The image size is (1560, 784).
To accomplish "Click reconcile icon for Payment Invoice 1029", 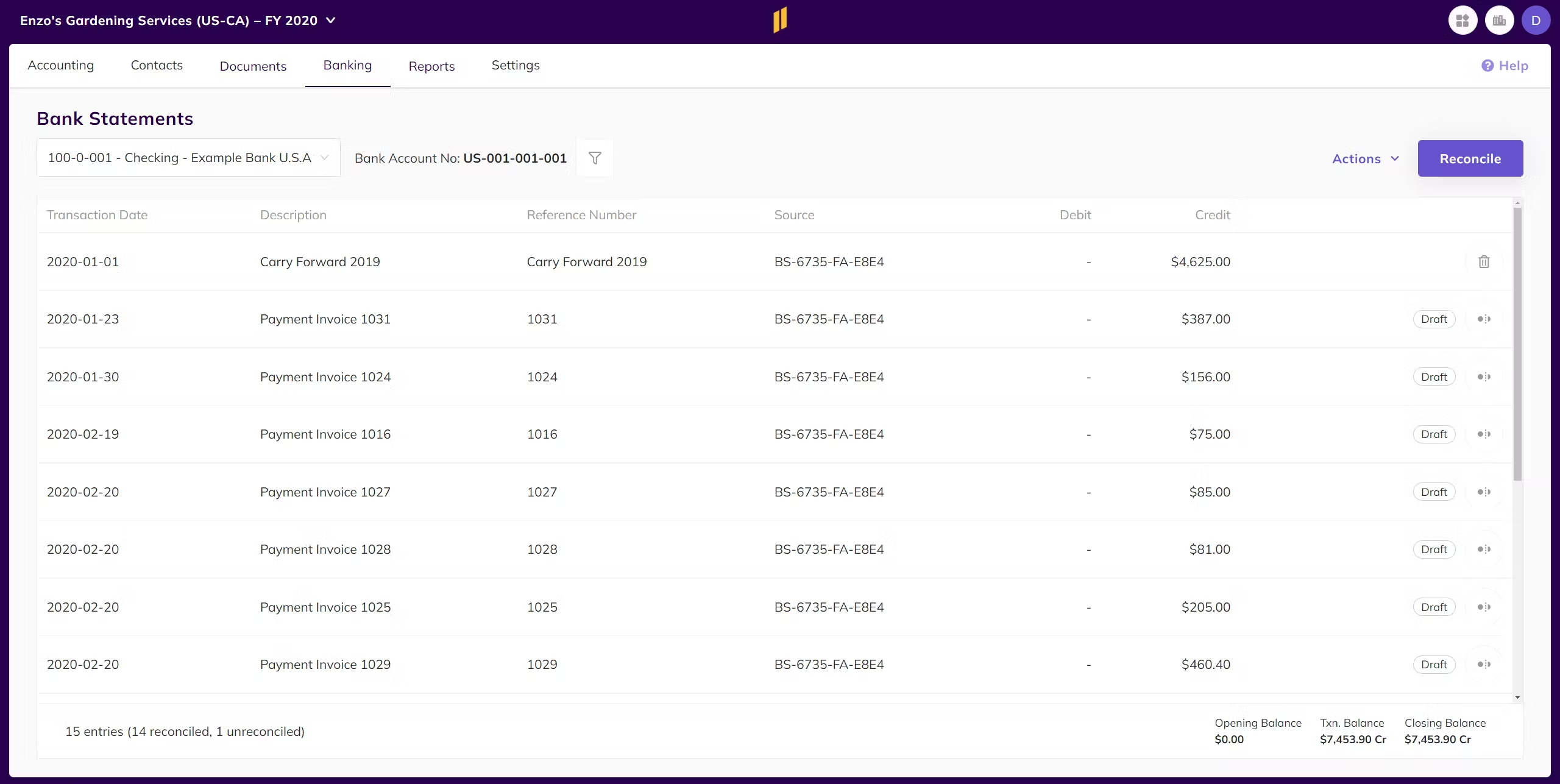I will [1484, 665].
